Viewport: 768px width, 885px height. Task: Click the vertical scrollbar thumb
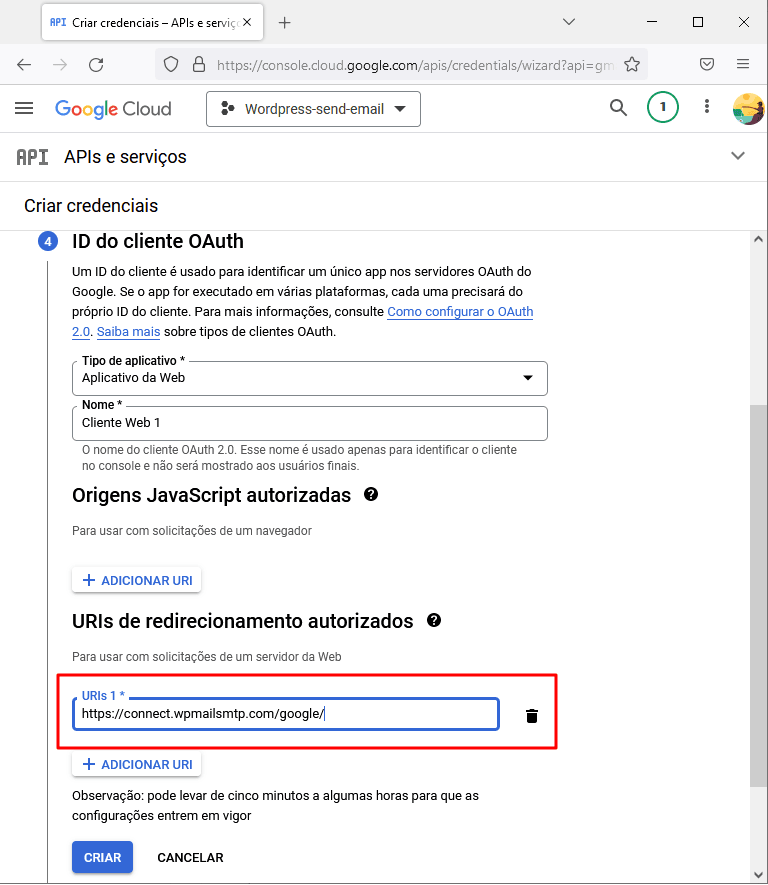(758, 595)
